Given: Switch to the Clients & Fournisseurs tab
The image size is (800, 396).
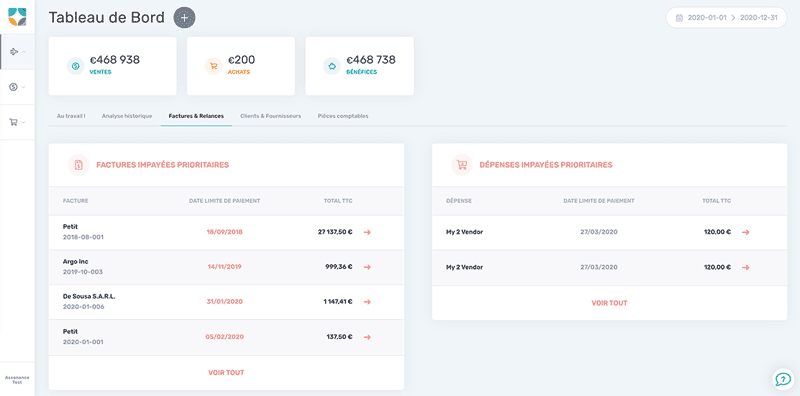Looking at the screenshot, I should (270, 116).
